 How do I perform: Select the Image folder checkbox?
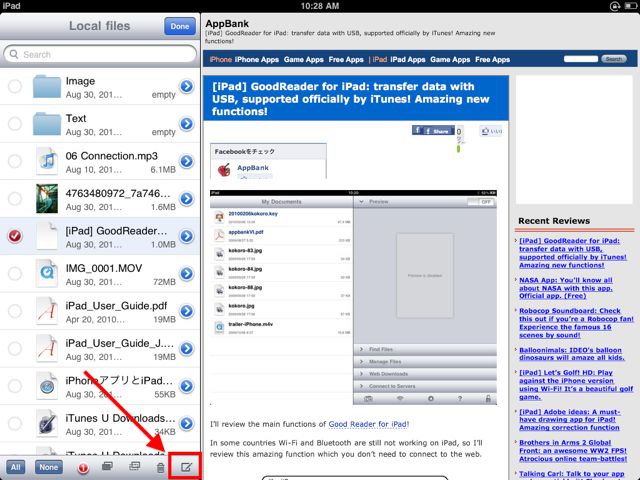tap(15, 86)
